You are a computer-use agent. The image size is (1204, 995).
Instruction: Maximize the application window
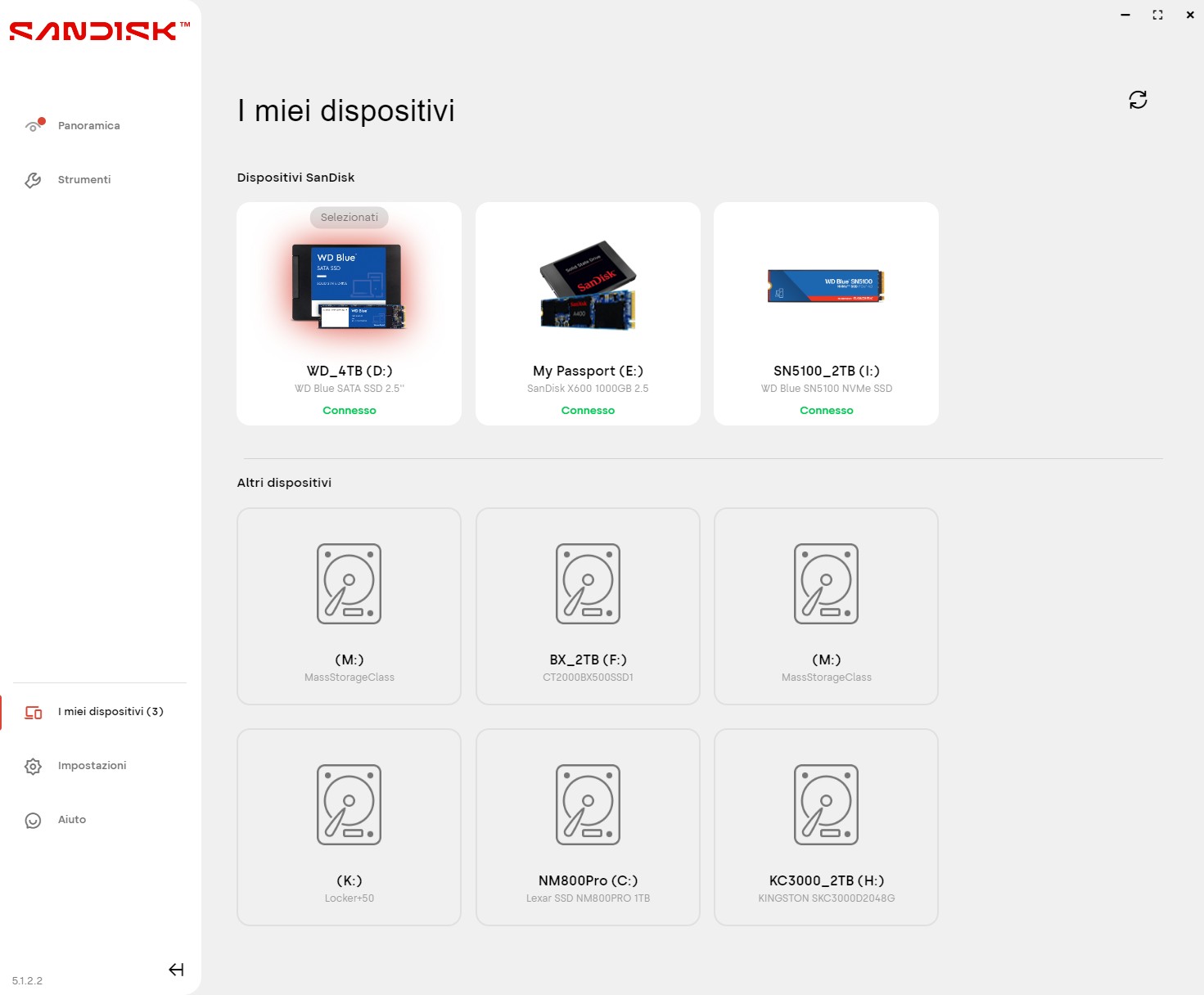1157,15
